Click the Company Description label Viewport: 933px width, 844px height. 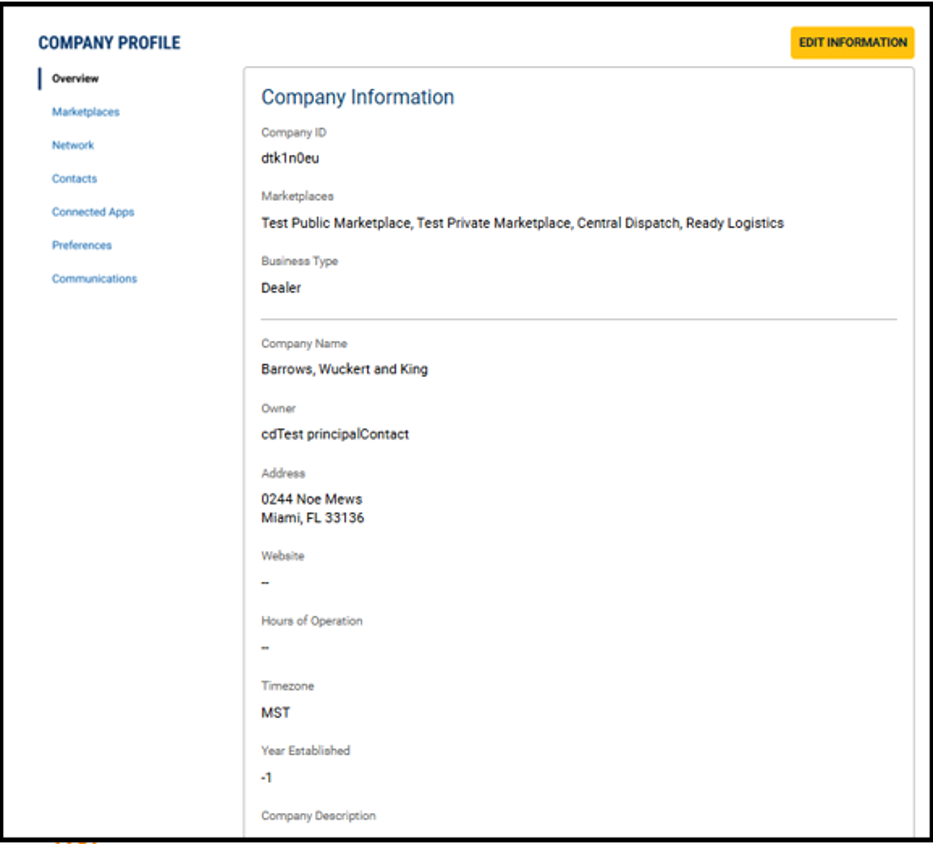tap(318, 816)
